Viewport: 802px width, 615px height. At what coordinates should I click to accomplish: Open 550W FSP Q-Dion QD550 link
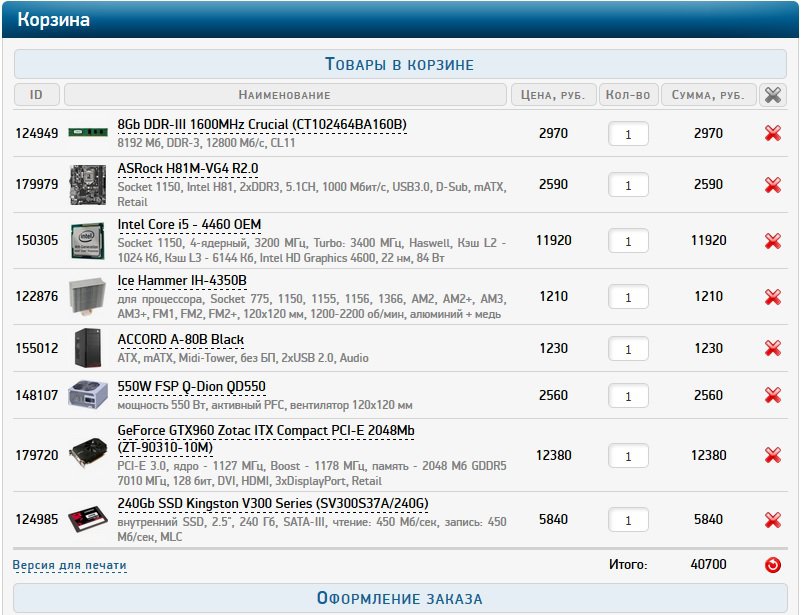tap(191, 387)
